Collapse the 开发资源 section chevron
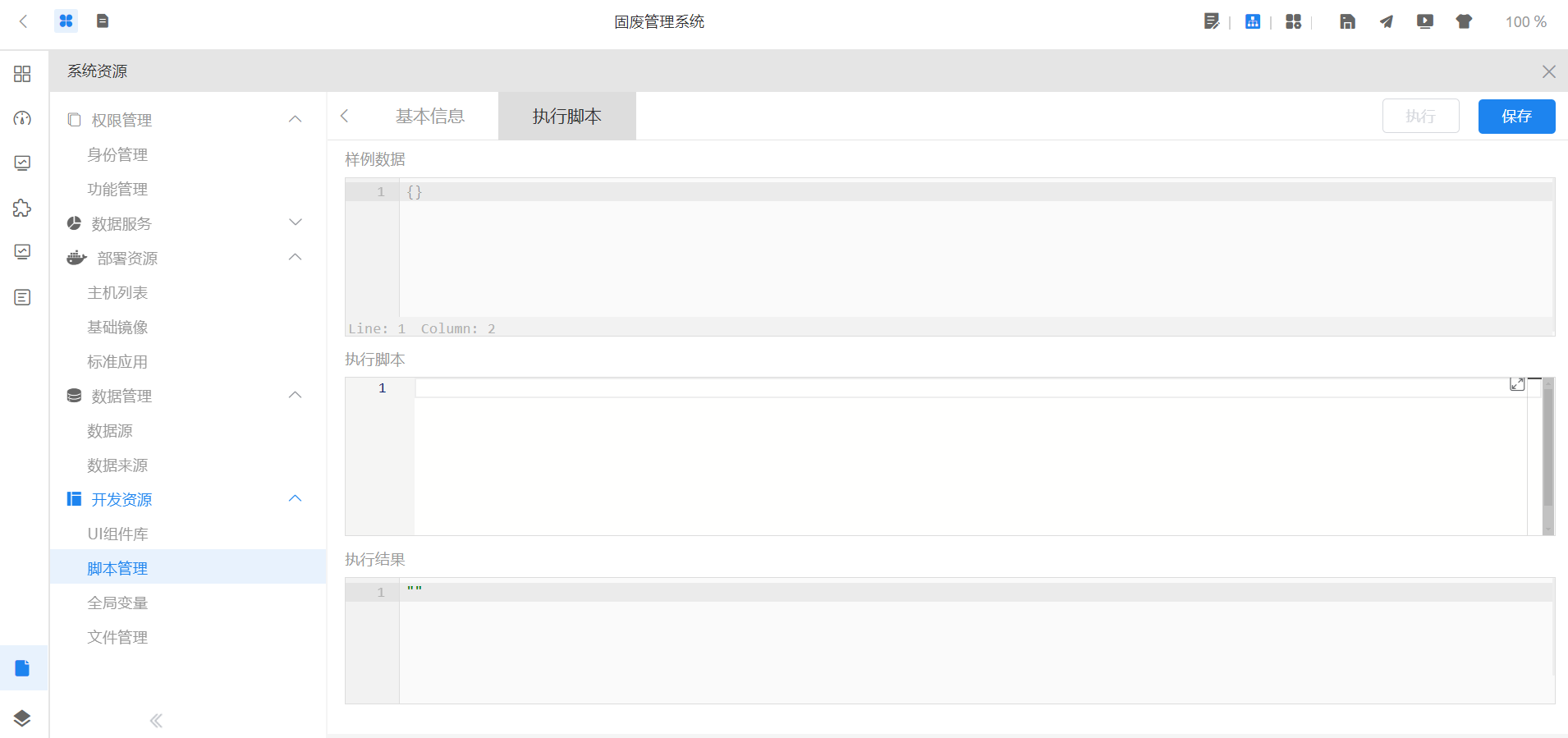Image resolution: width=1568 pixels, height=738 pixels. [296, 498]
